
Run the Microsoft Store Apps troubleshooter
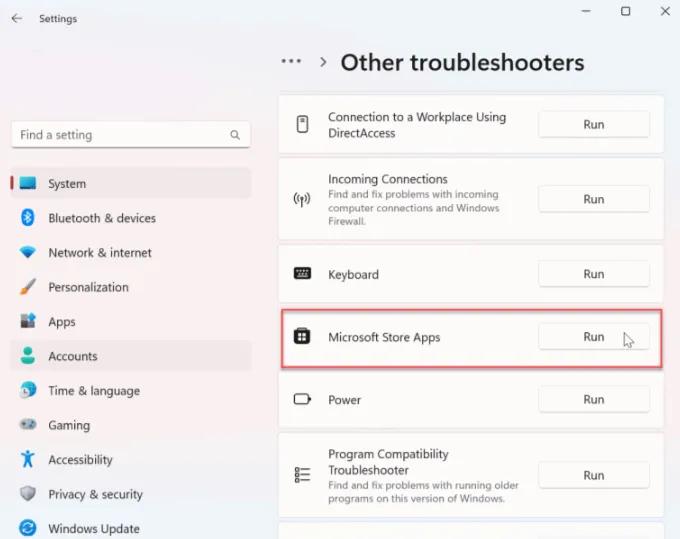(x=593, y=337)
